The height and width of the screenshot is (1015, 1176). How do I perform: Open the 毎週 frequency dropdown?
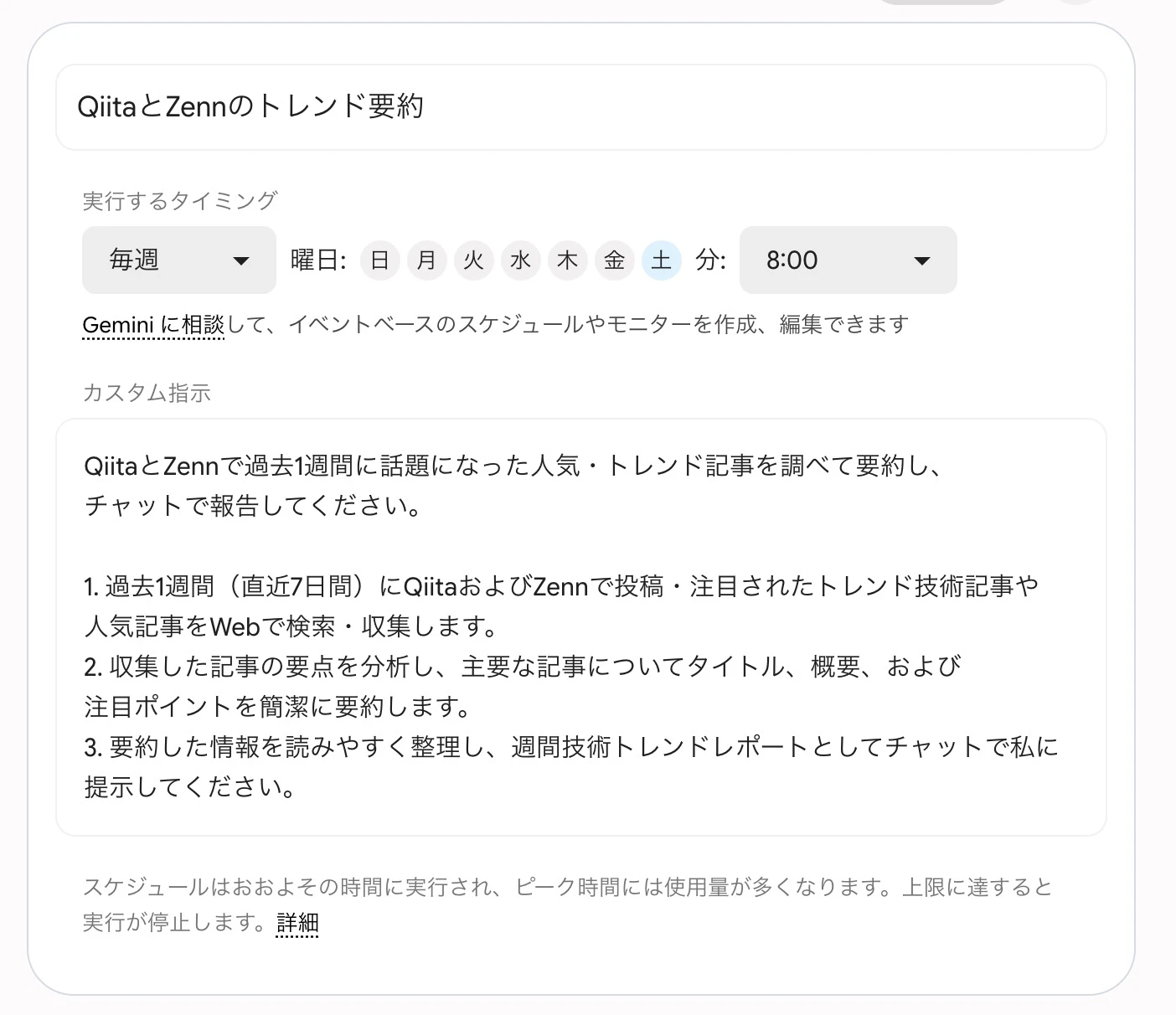179,260
